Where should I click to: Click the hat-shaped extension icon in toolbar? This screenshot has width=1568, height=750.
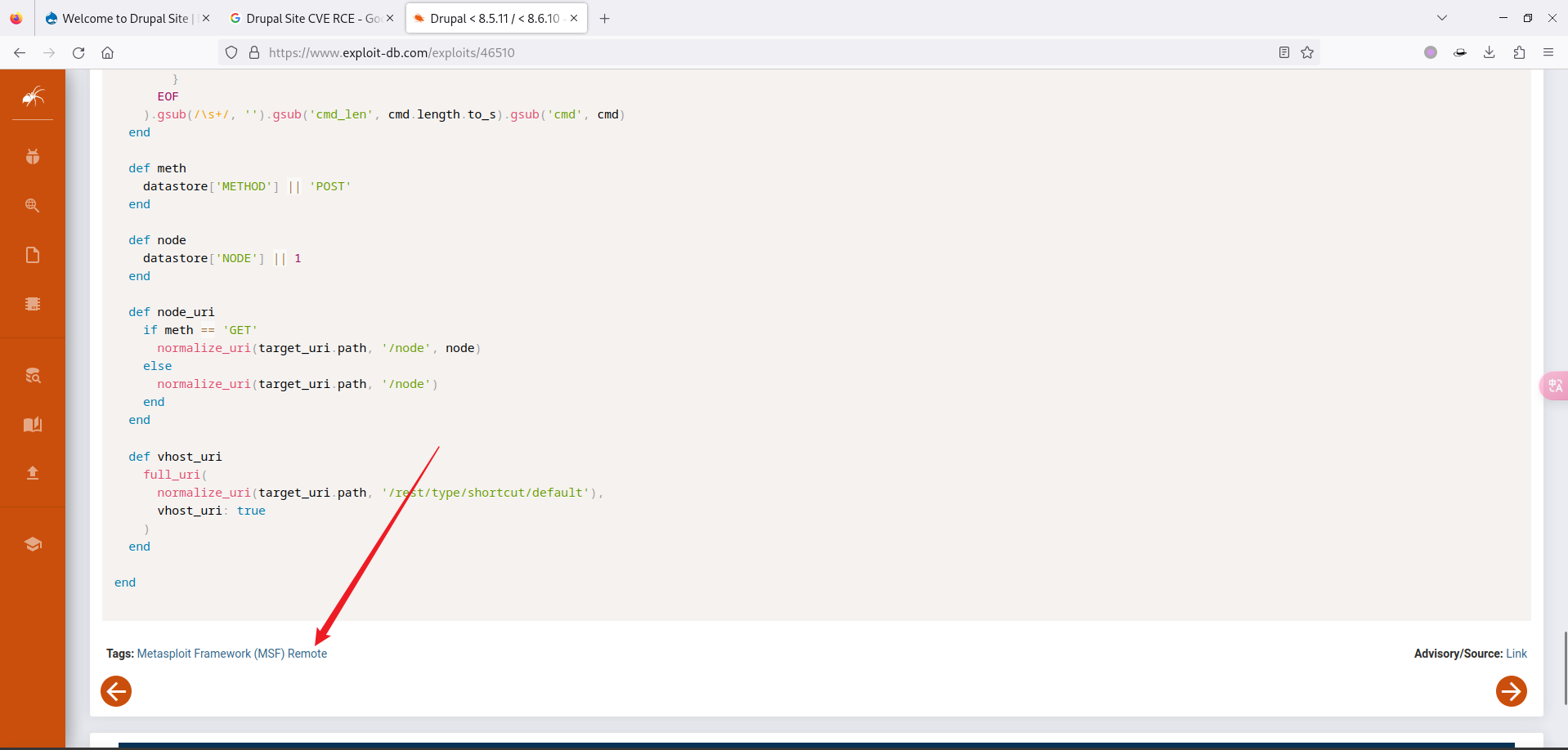[1460, 52]
